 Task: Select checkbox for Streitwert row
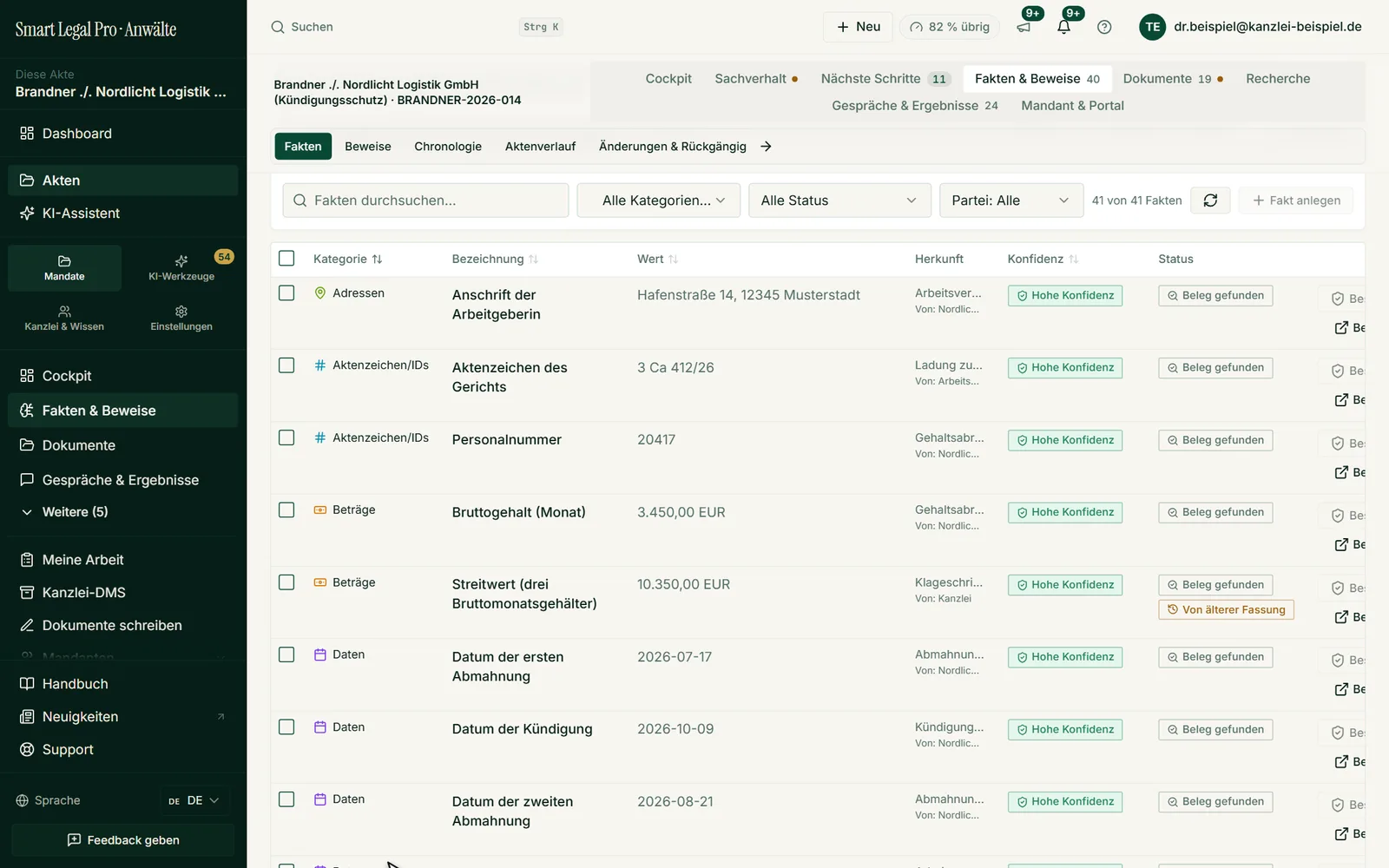(x=286, y=582)
